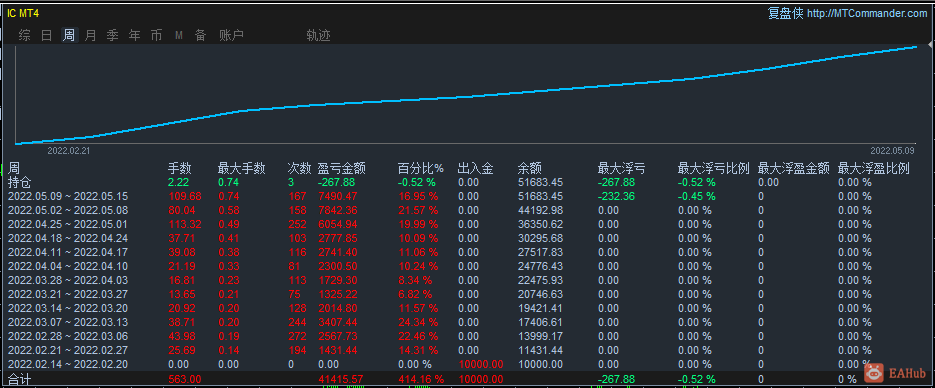Click the 24.34 % percentage cell
The width and height of the screenshot is (935, 388).
(x=418, y=322)
